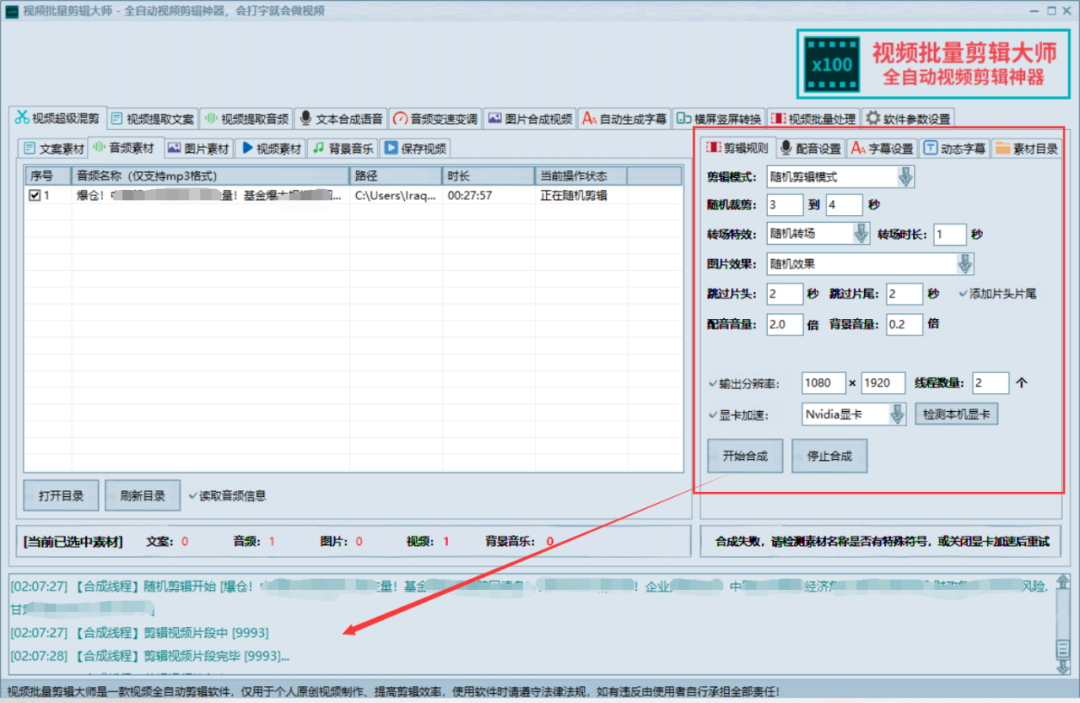Click the speedometer icon for 音频变速变调
This screenshot has height=703, width=1080.
[399, 118]
